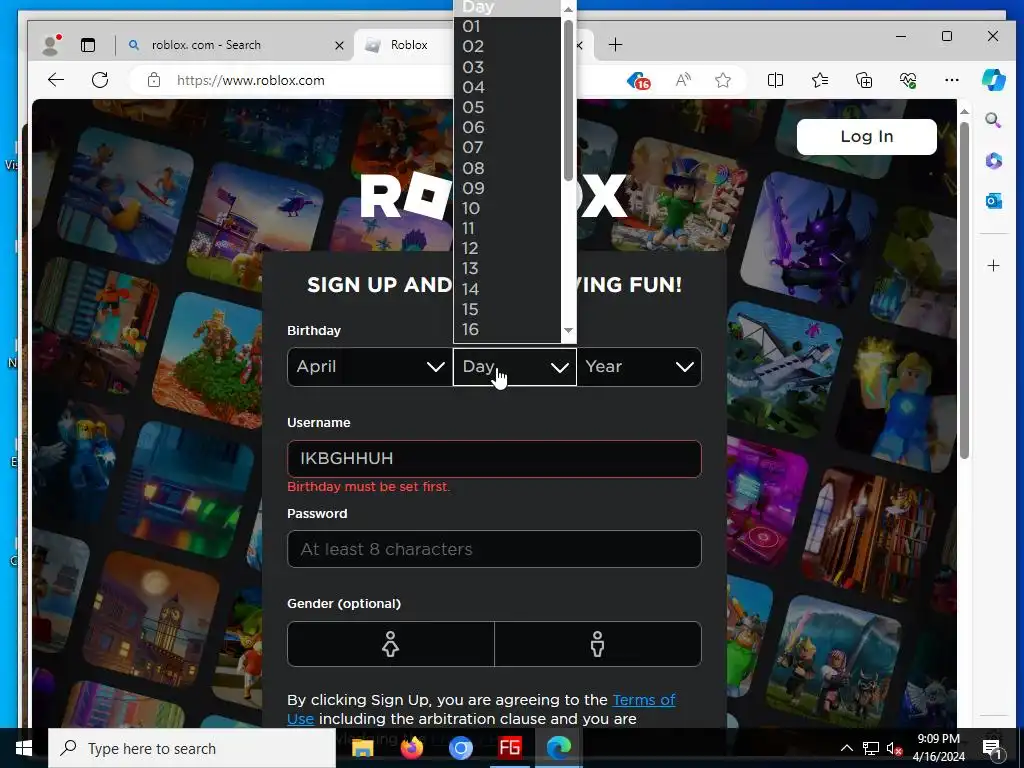This screenshot has height=768, width=1024.
Task: Choose day 16 from the list
Action: pyautogui.click(x=507, y=329)
